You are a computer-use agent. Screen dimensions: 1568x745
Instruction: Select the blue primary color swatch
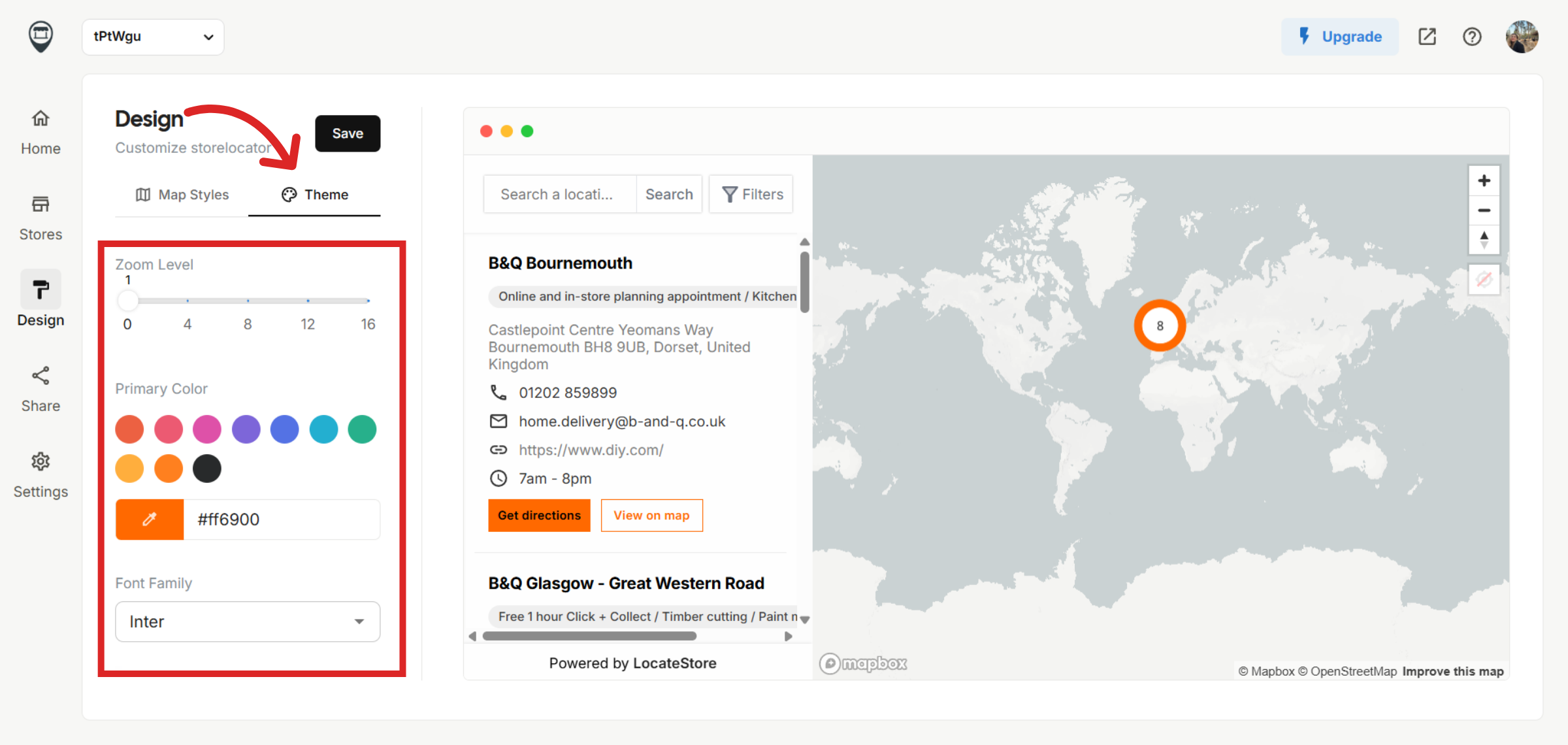(x=284, y=429)
